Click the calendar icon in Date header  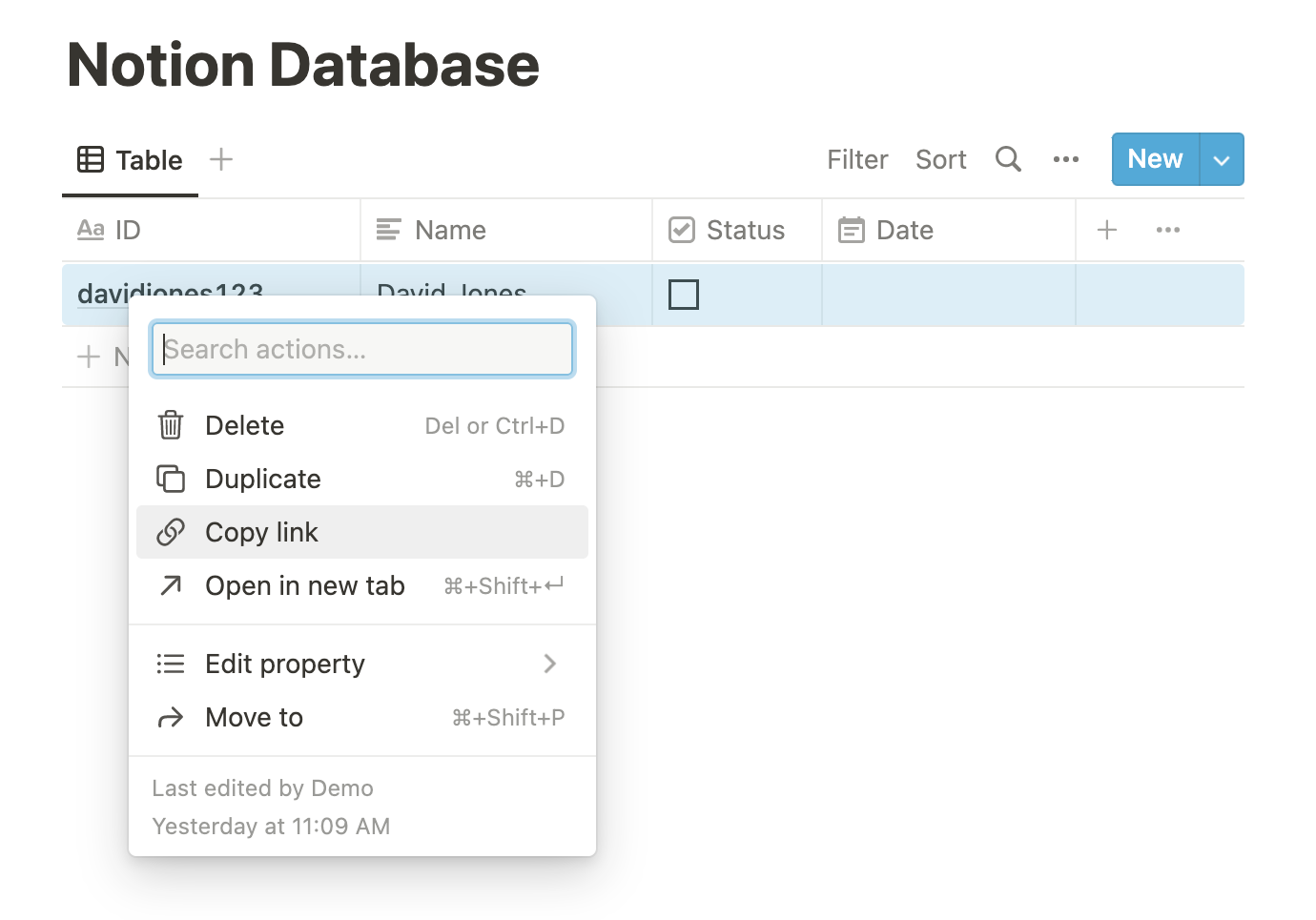pos(852,230)
